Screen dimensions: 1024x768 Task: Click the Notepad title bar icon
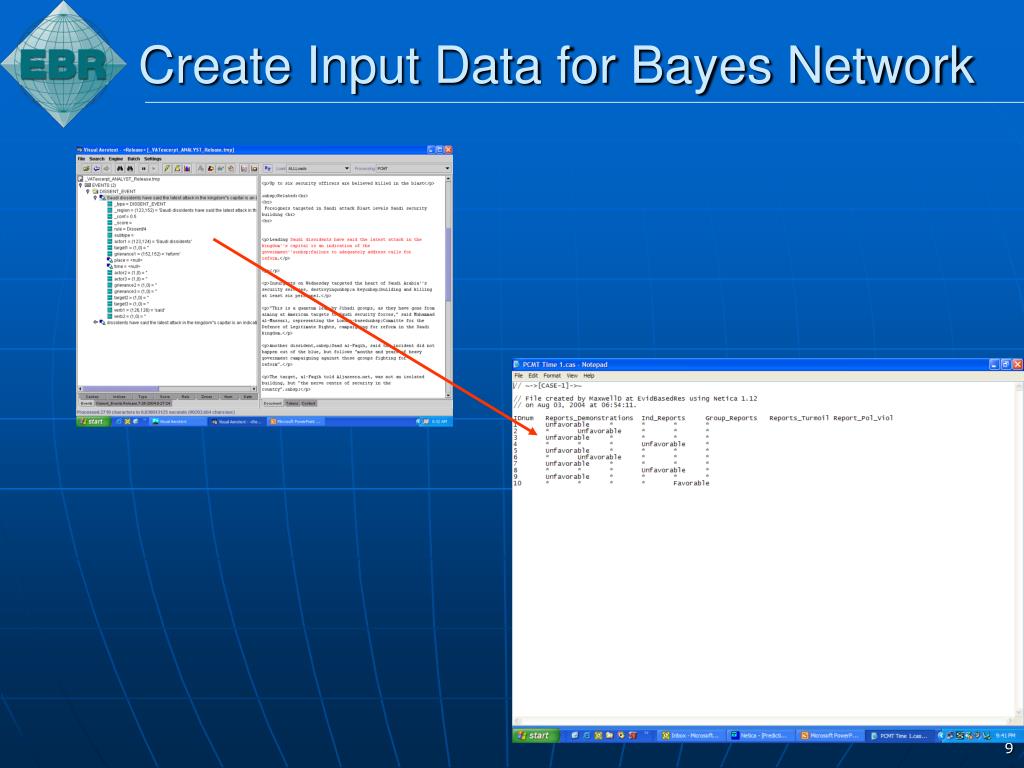517,364
